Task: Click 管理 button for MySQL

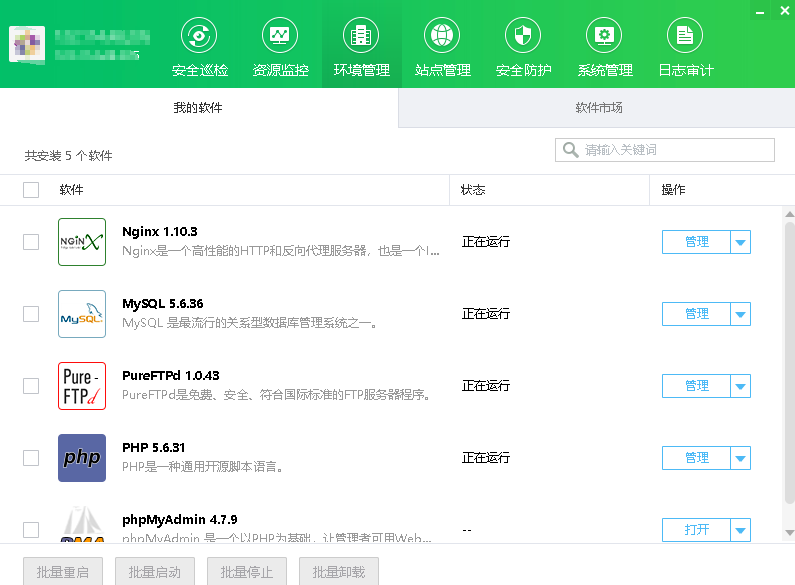Action: click(x=696, y=314)
